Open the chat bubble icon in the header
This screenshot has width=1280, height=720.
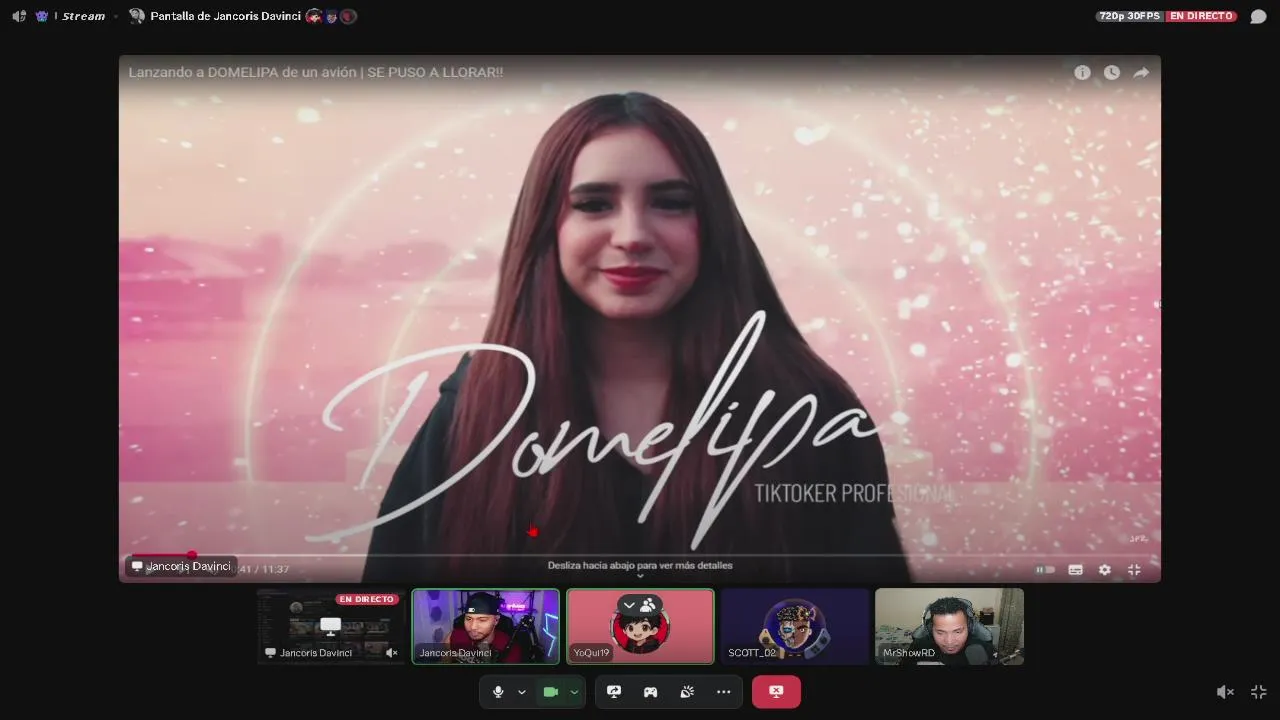(1258, 16)
